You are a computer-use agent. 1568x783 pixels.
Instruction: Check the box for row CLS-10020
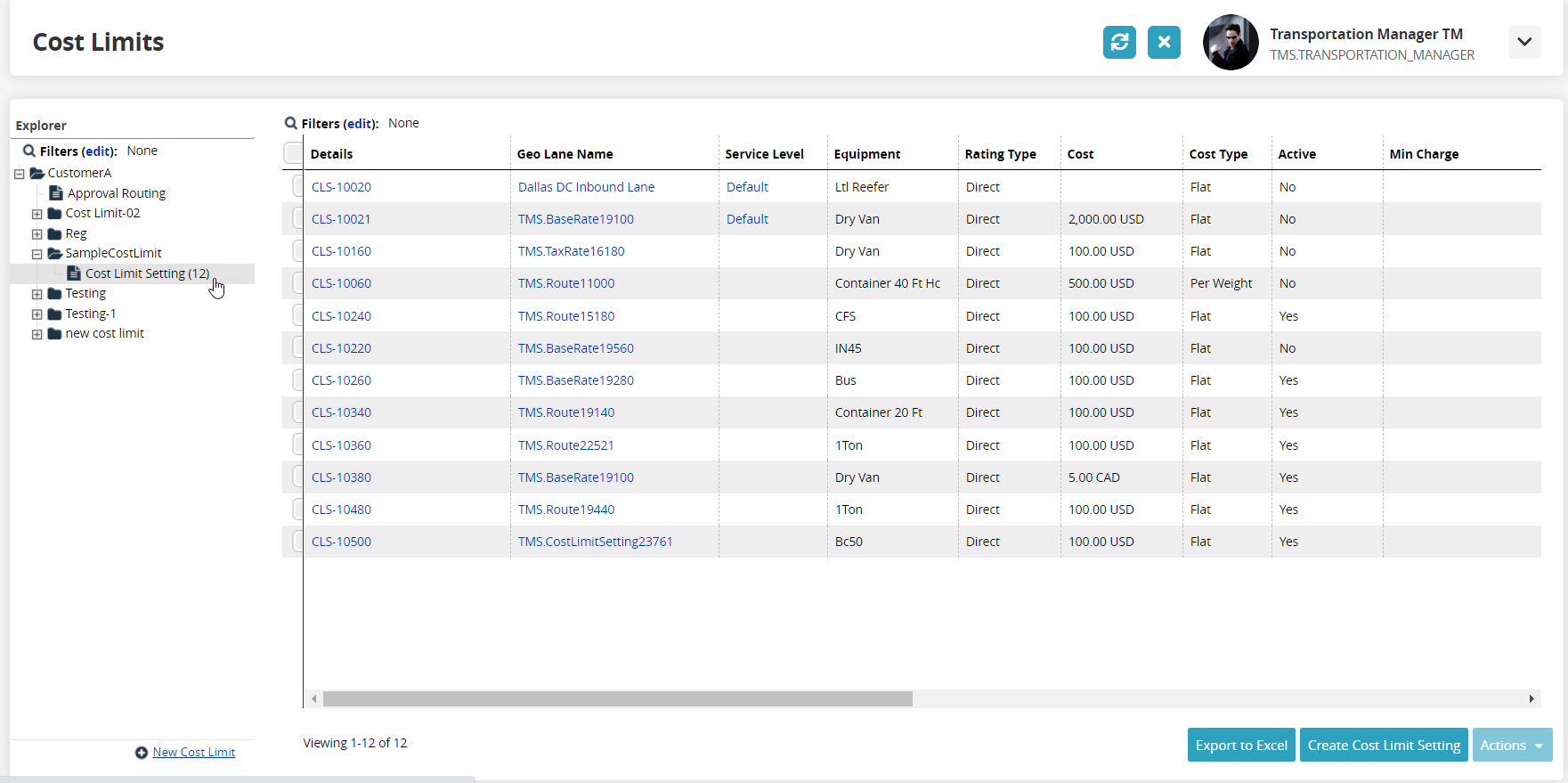297,187
